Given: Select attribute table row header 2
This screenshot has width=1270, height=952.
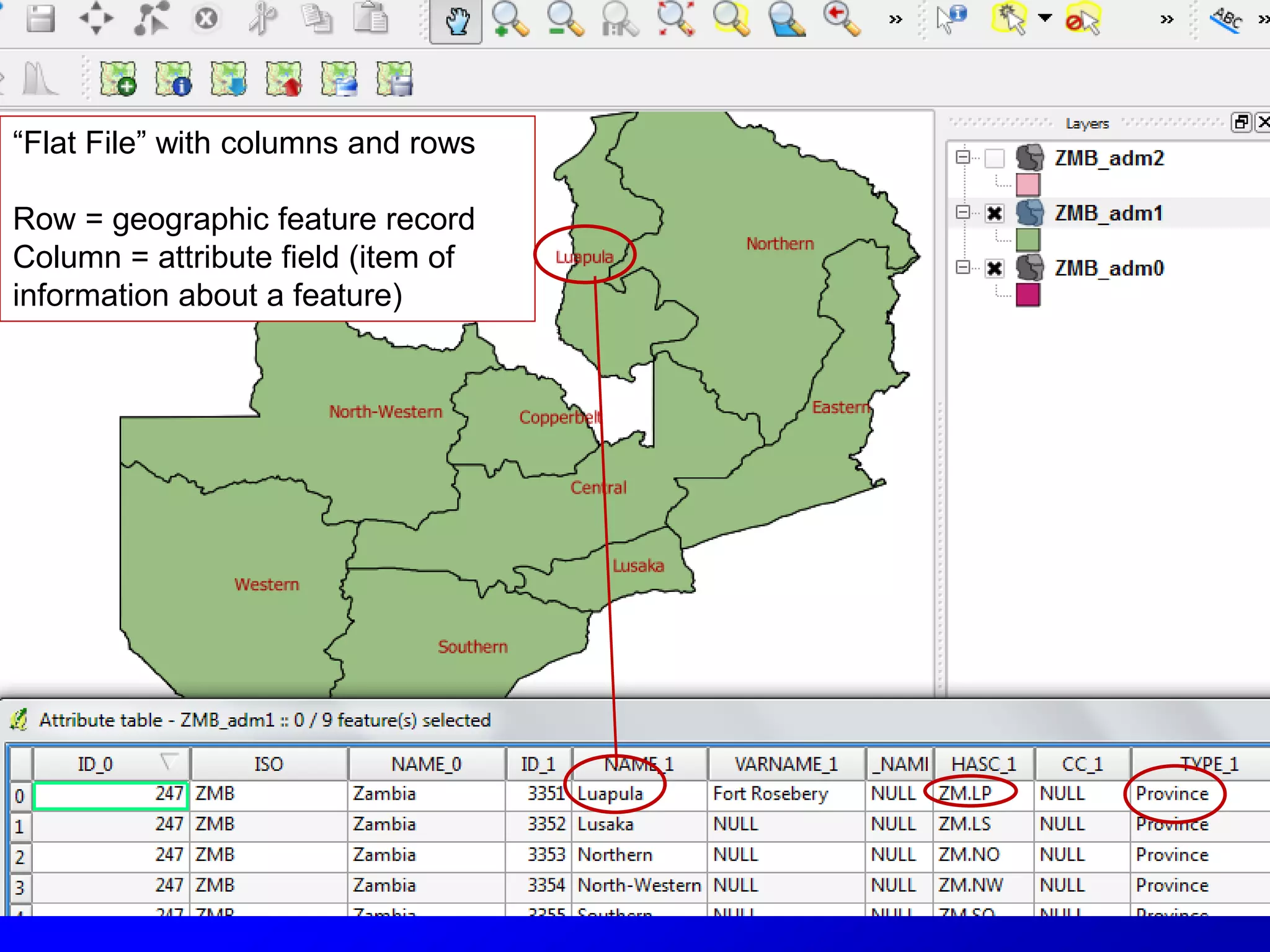Looking at the screenshot, I should coord(20,857).
